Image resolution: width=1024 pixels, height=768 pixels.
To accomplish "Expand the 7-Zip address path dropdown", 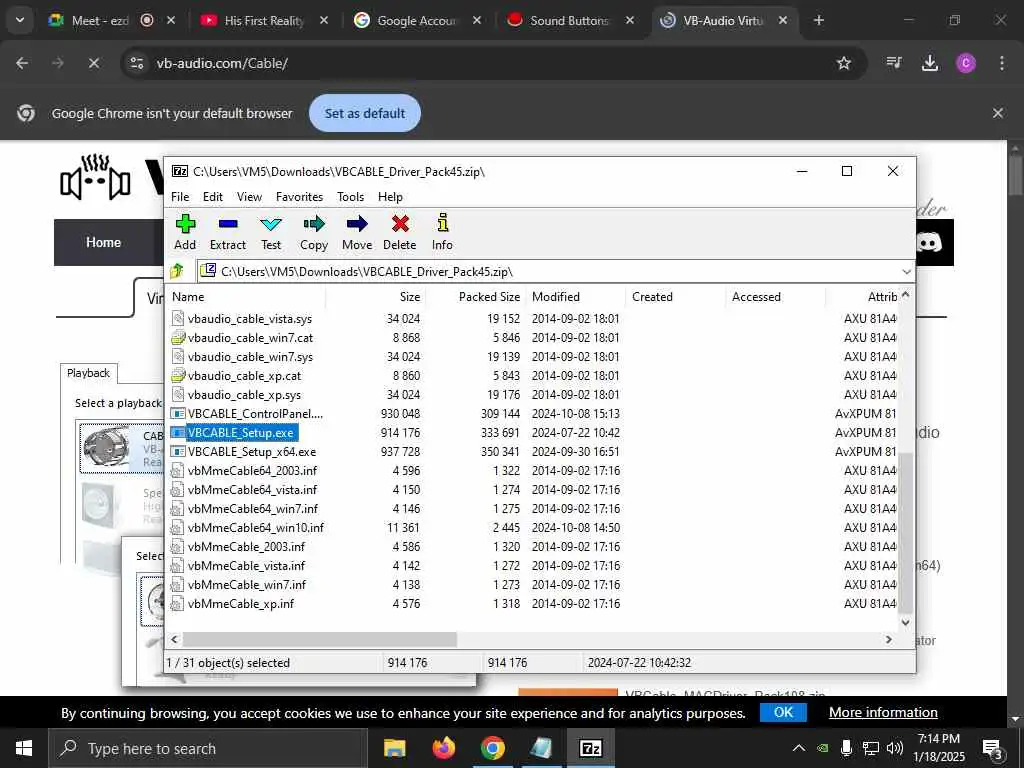I will [x=906, y=271].
